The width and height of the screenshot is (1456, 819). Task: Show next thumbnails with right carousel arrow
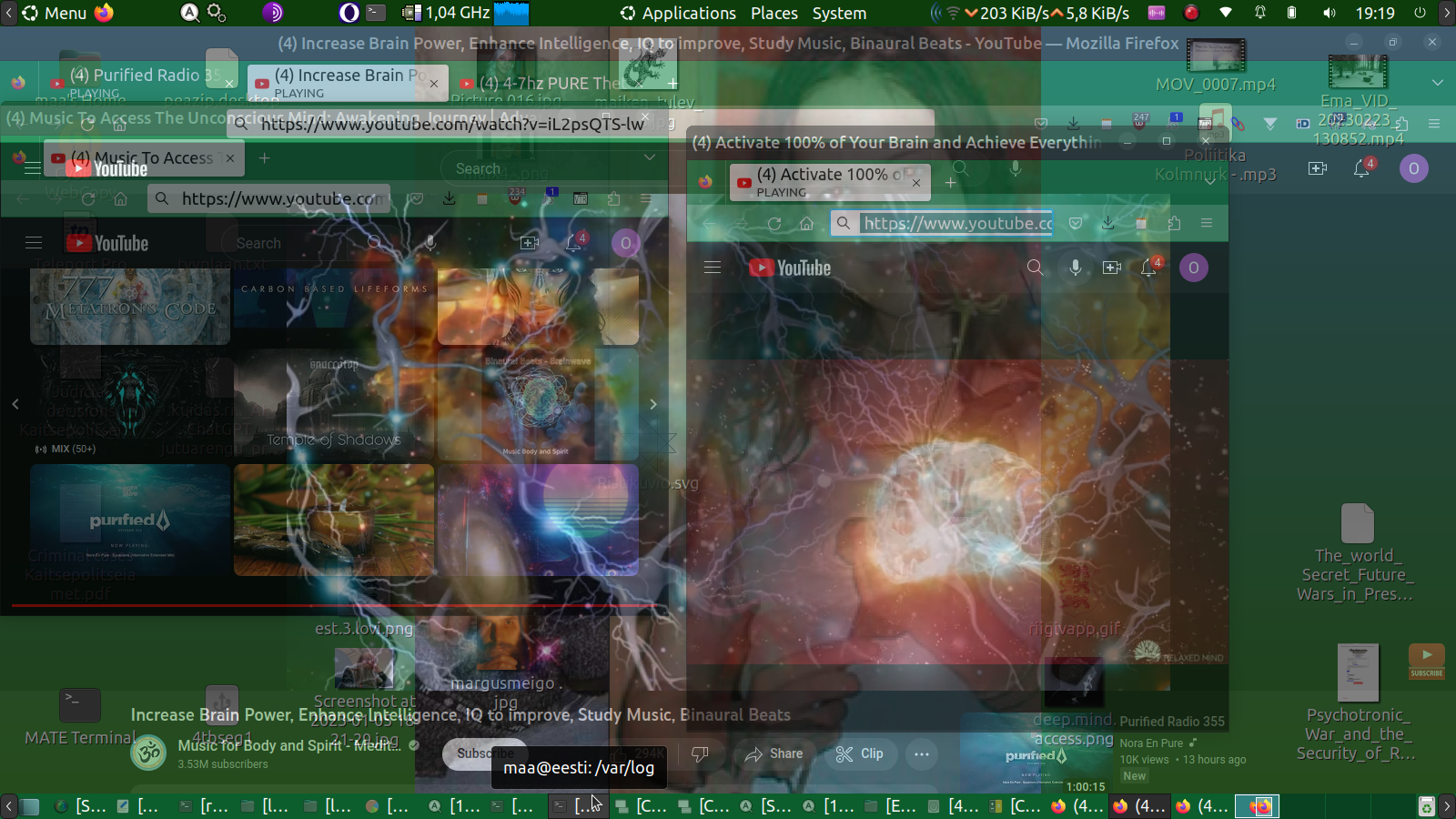pos(653,404)
